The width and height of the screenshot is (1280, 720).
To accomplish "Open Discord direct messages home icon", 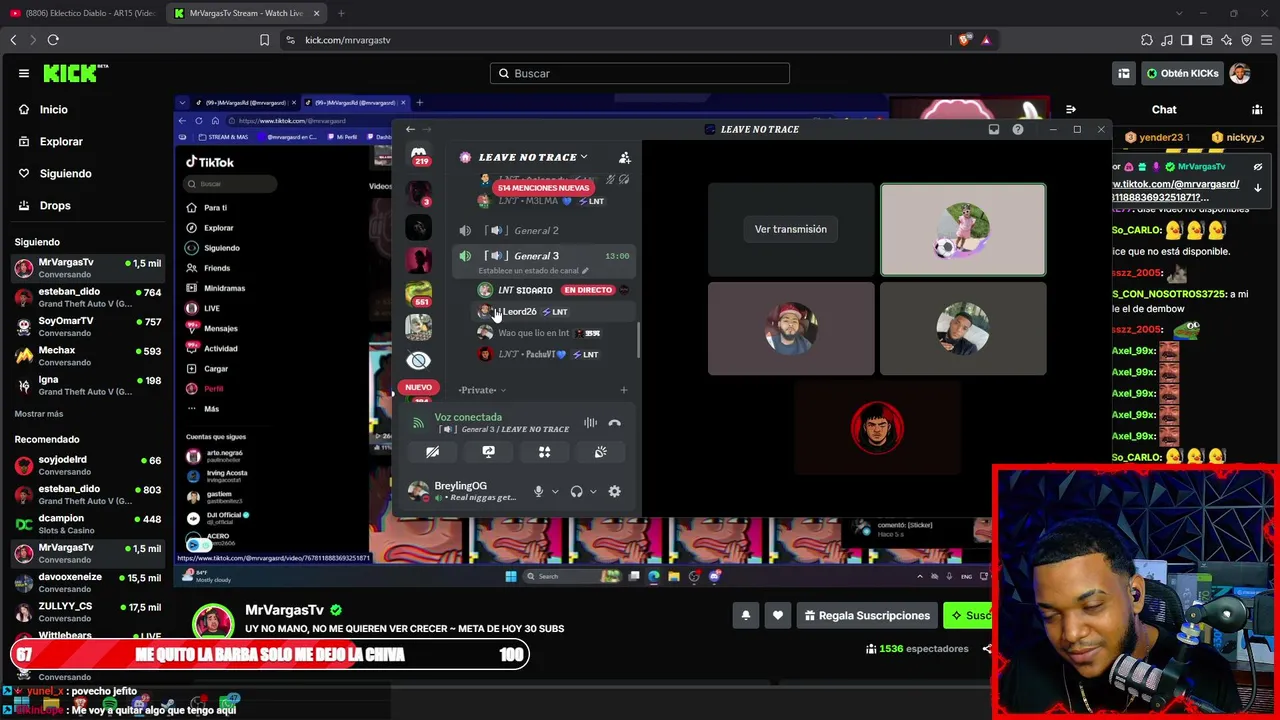I will (x=419, y=156).
